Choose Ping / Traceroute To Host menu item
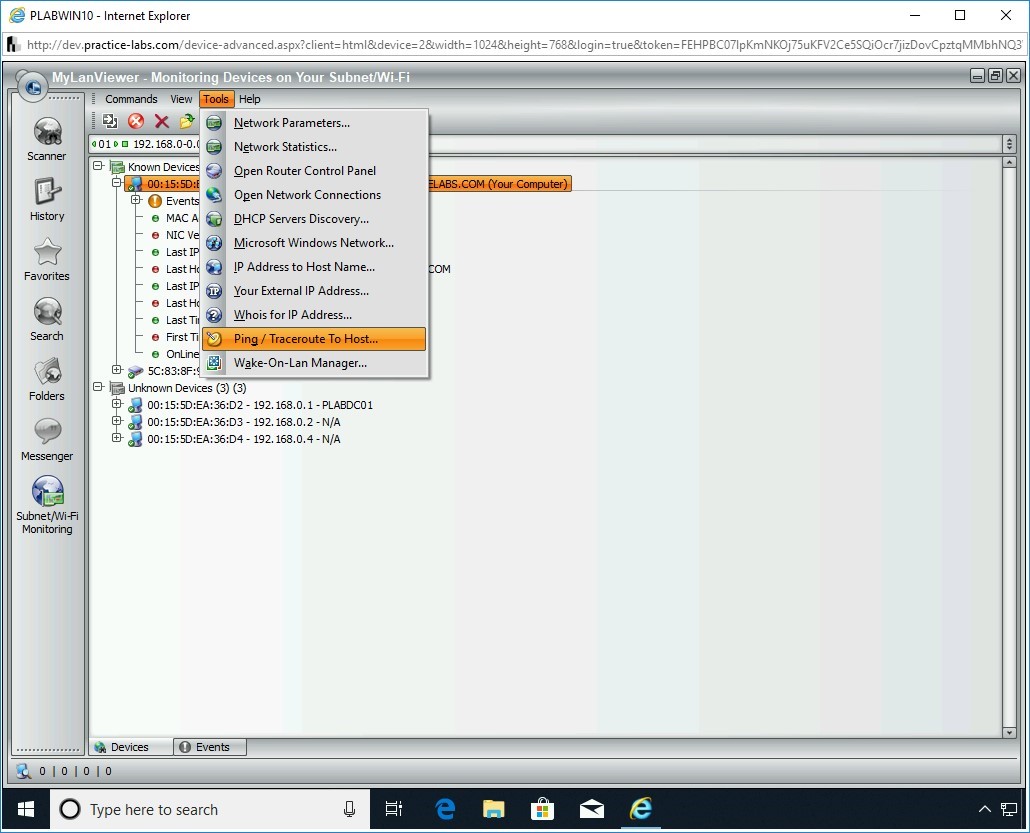This screenshot has height=833, width=1030. point(306,339)
